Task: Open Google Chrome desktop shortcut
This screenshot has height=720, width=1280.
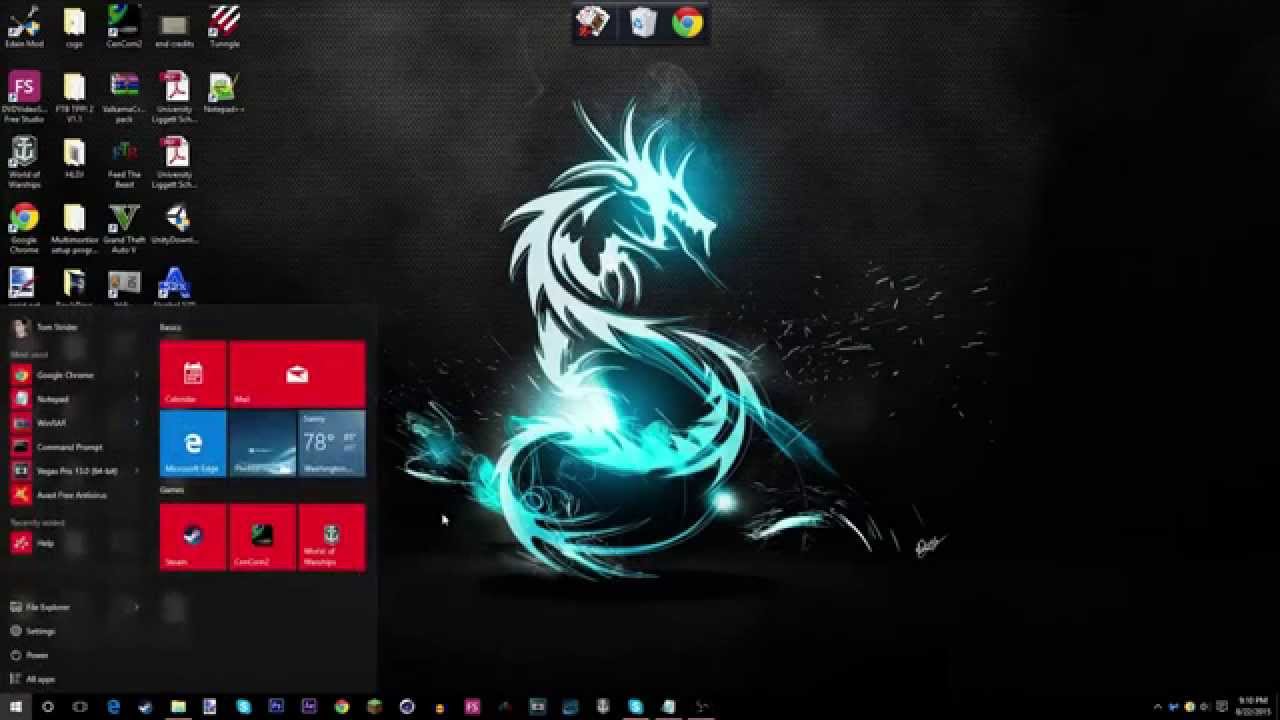Action: point(24,228)
